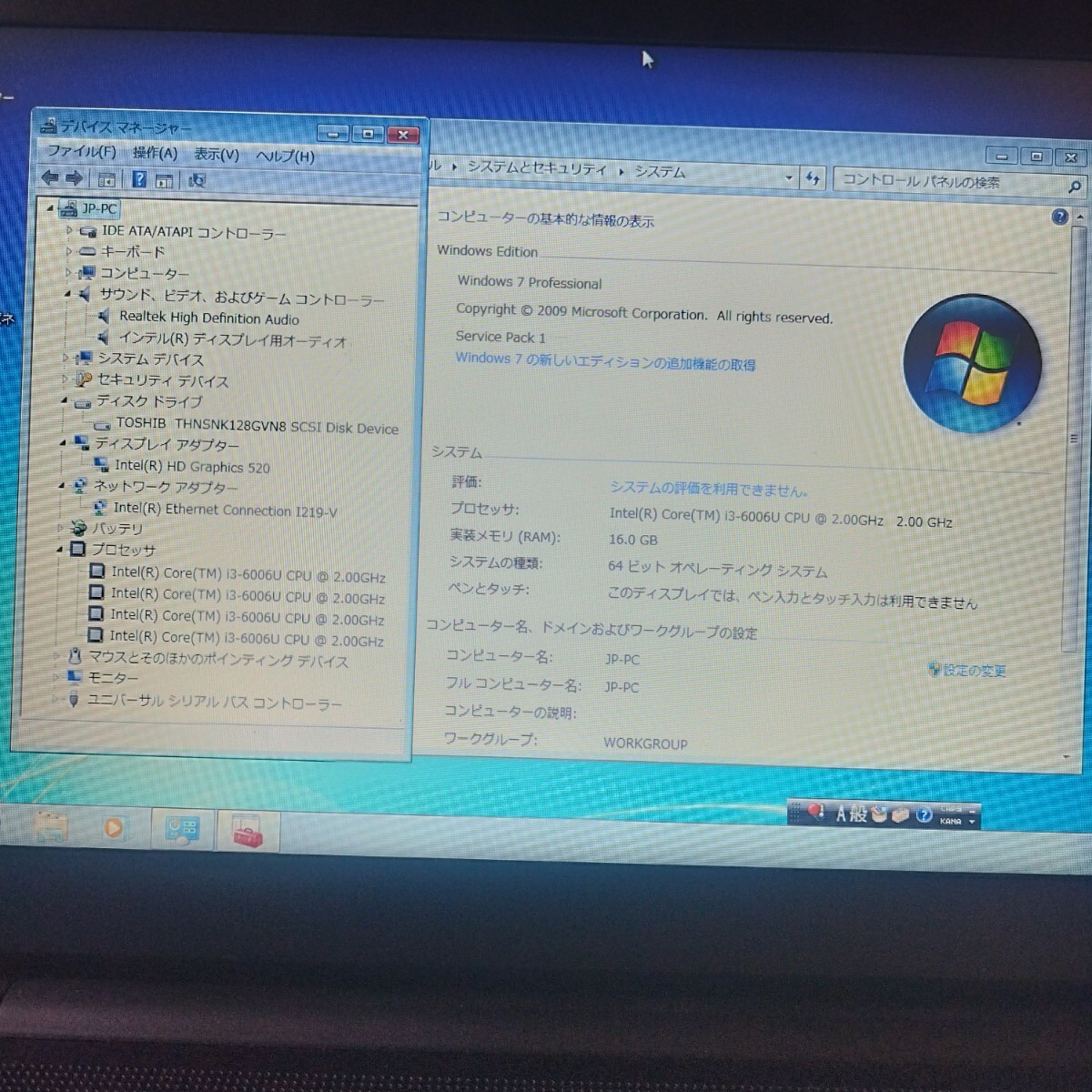Expand the IDE ATA/ATAPI controllers node
Image resolution: width=1092 pixels, height=1092 pixels.
pos(70,230)
